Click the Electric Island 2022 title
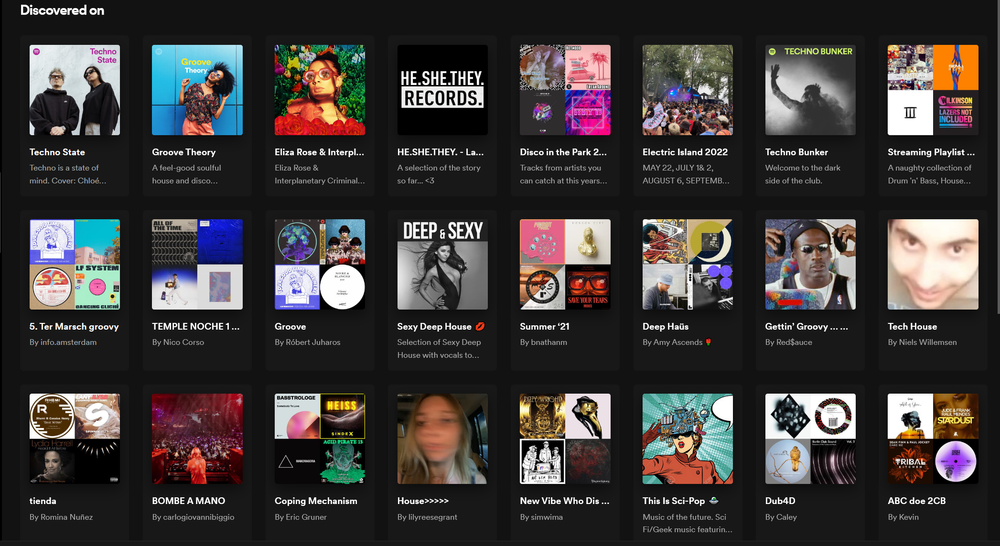The image size is (1000, 546). pyautogui.click(x=685, y=152)
